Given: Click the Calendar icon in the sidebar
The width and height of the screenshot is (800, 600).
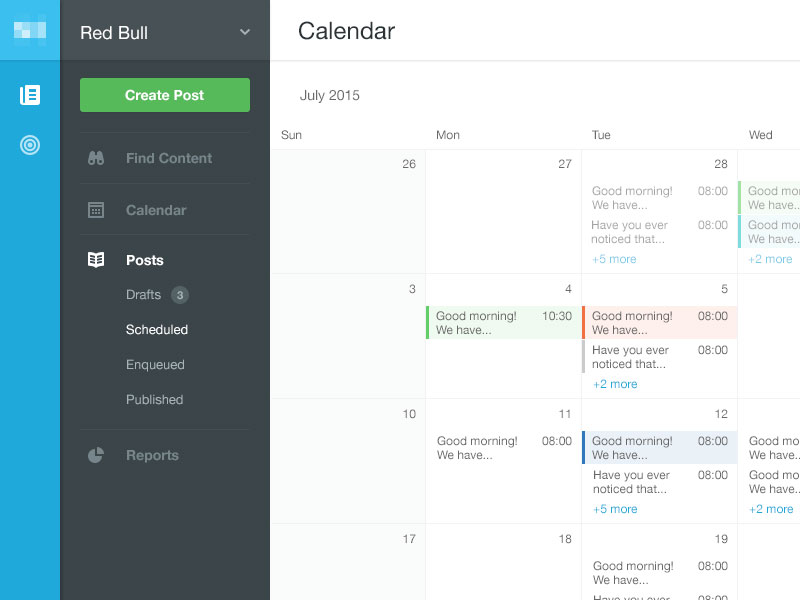Looking at the screenshot, I should click(x=95, y=210).
